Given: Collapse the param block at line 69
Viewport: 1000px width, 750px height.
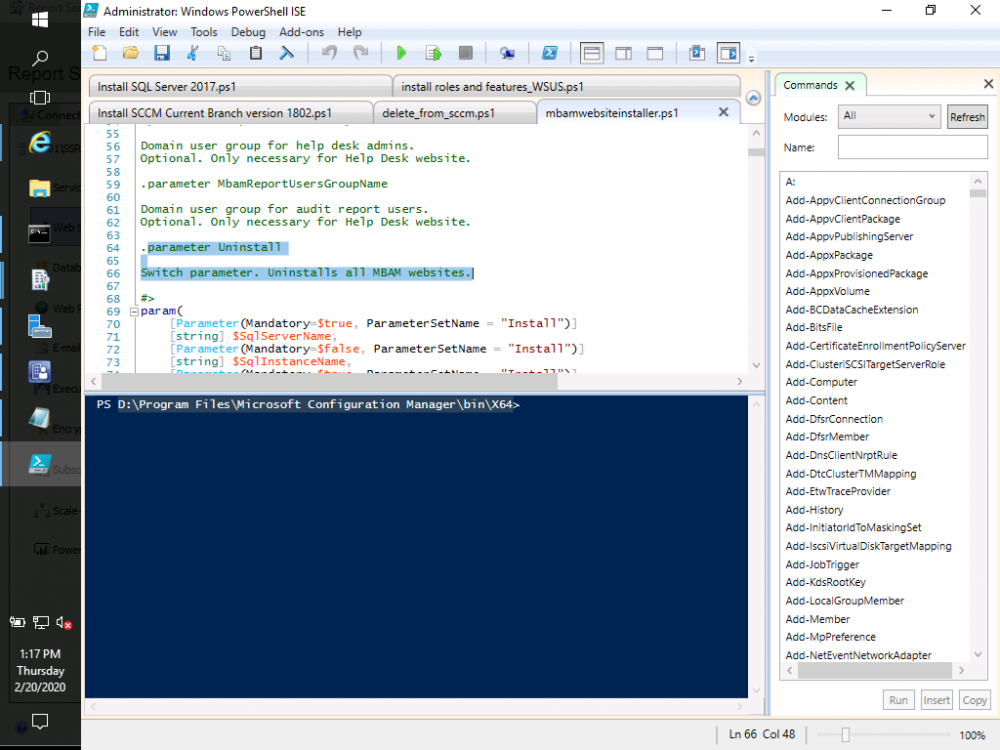Looking at the screenshot, I should pyautogui.click(x=134, y=311).
